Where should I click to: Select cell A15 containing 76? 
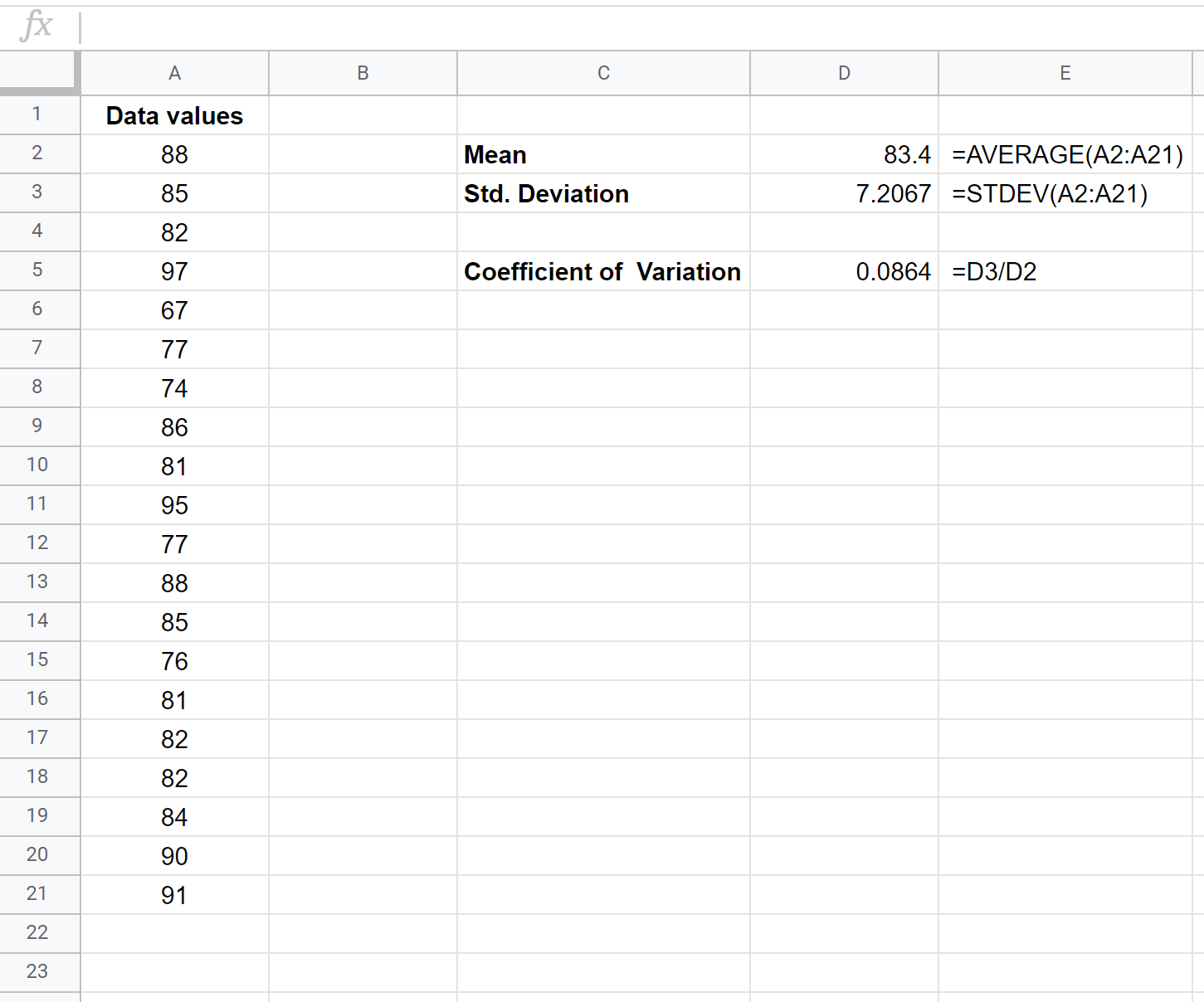coord(174,661)
